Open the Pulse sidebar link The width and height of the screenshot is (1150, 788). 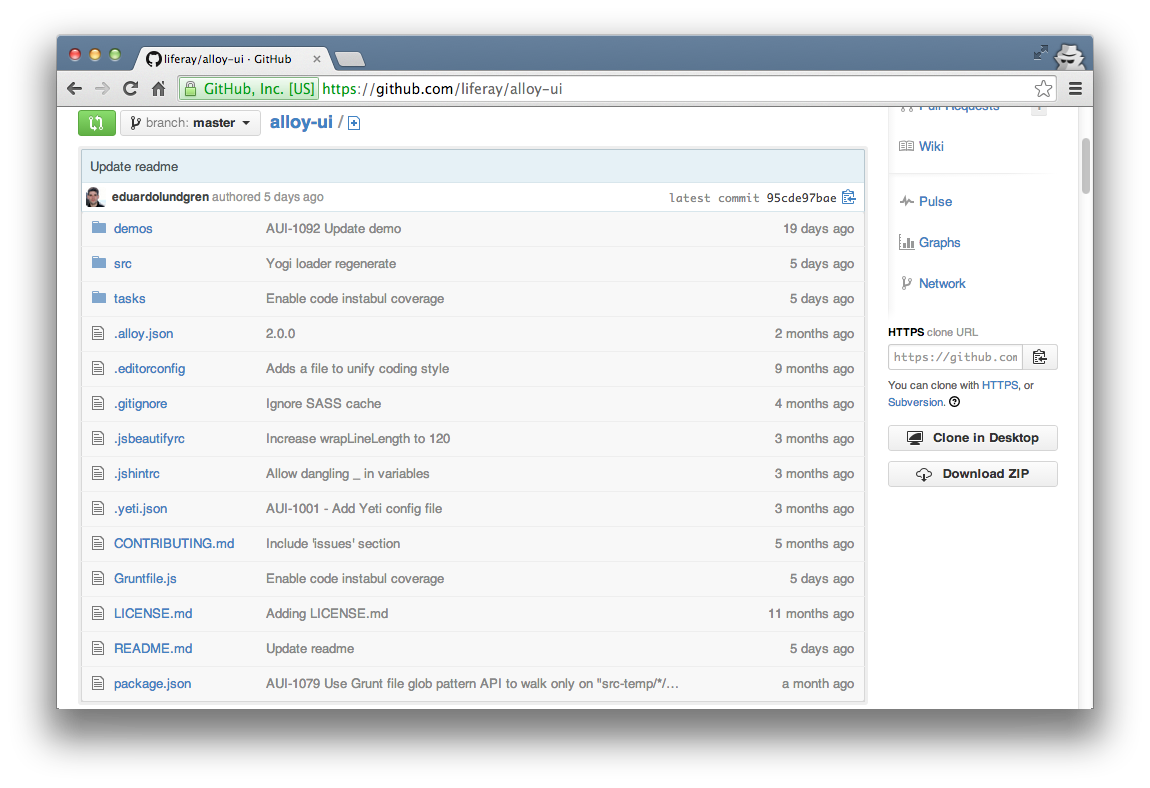tap(935, 201)
